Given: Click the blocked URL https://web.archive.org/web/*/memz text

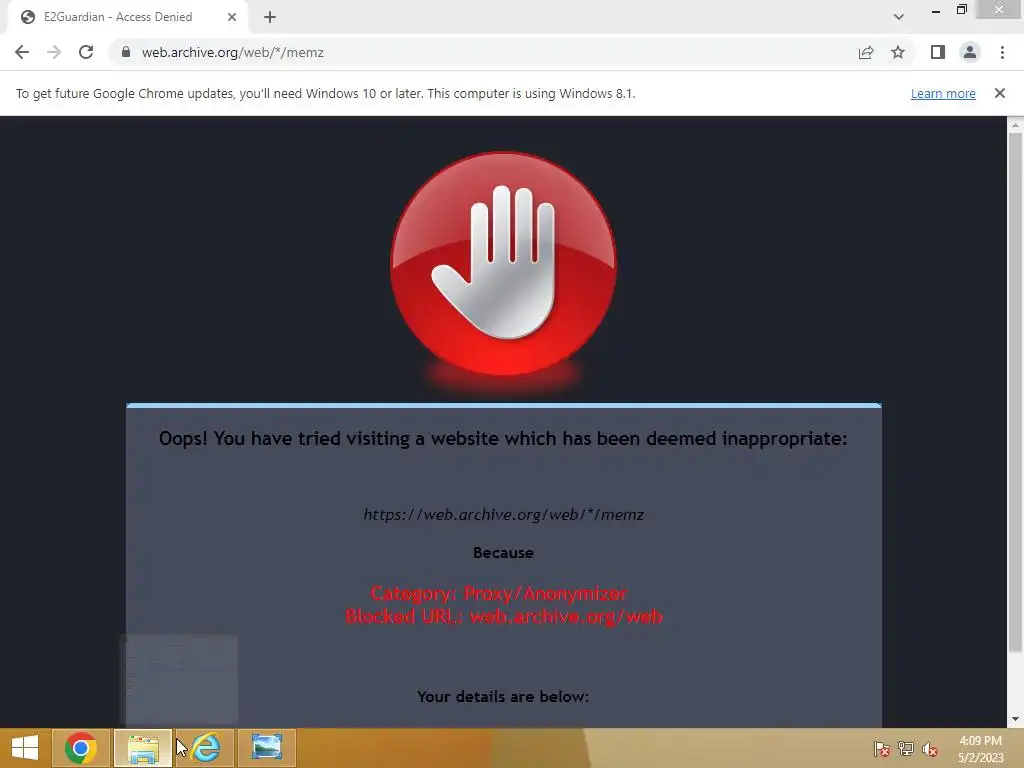Looking at the screenshot, I should tap(504, 515).
